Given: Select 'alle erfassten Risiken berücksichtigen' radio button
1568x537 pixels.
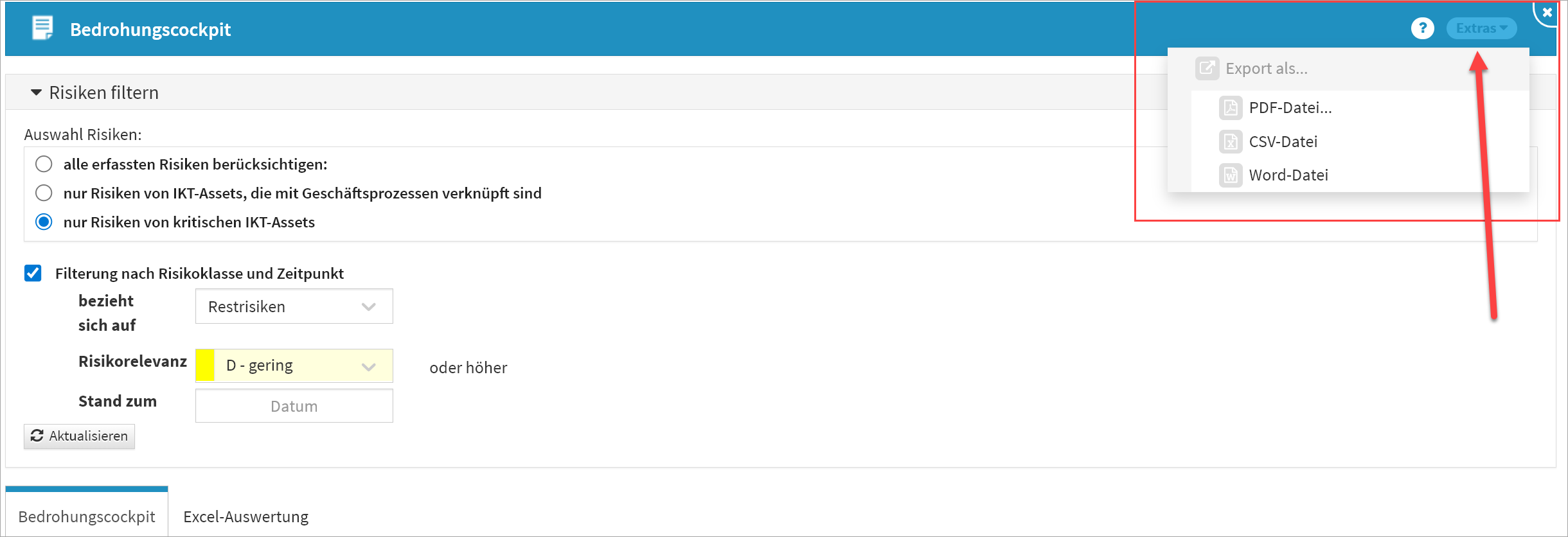Looking at the screenshot, I should pos(44,164).
